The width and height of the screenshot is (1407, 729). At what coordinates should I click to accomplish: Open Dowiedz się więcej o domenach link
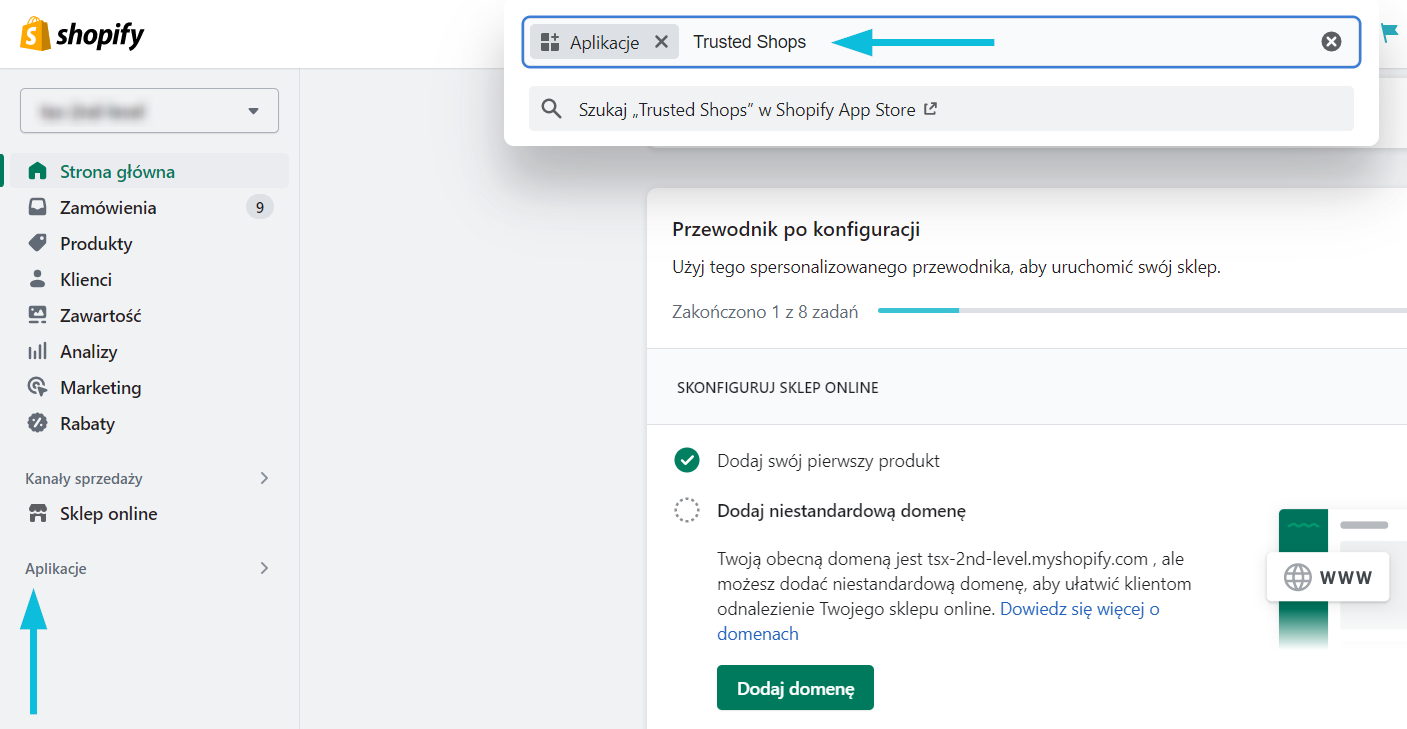point(1079,608)
